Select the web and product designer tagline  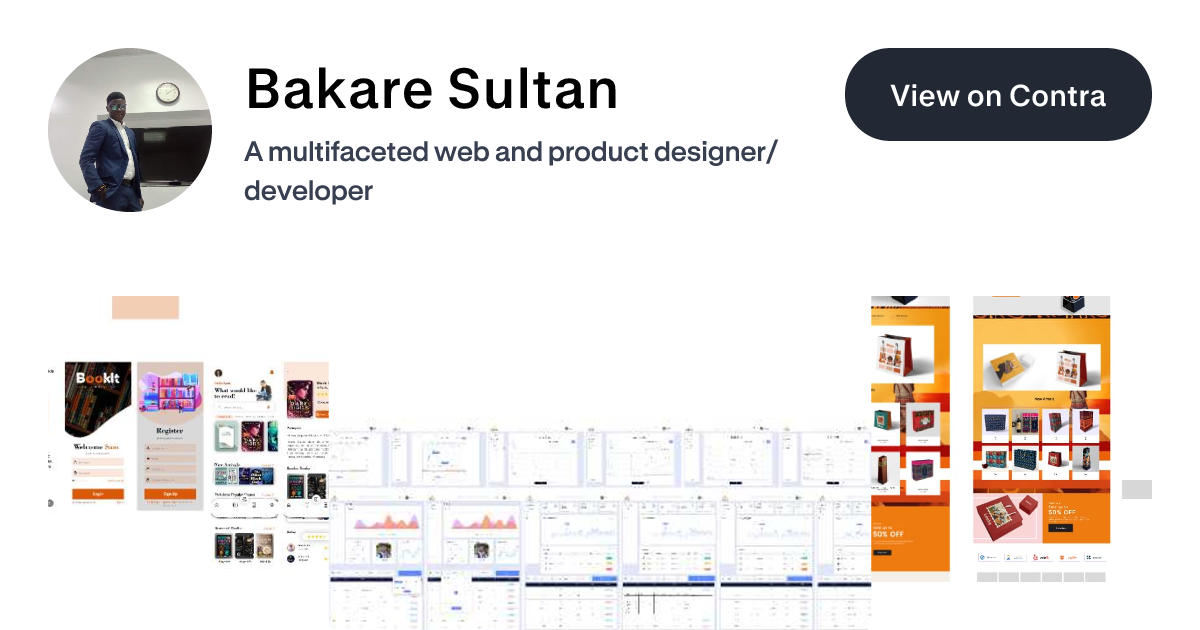pos(511,171)
